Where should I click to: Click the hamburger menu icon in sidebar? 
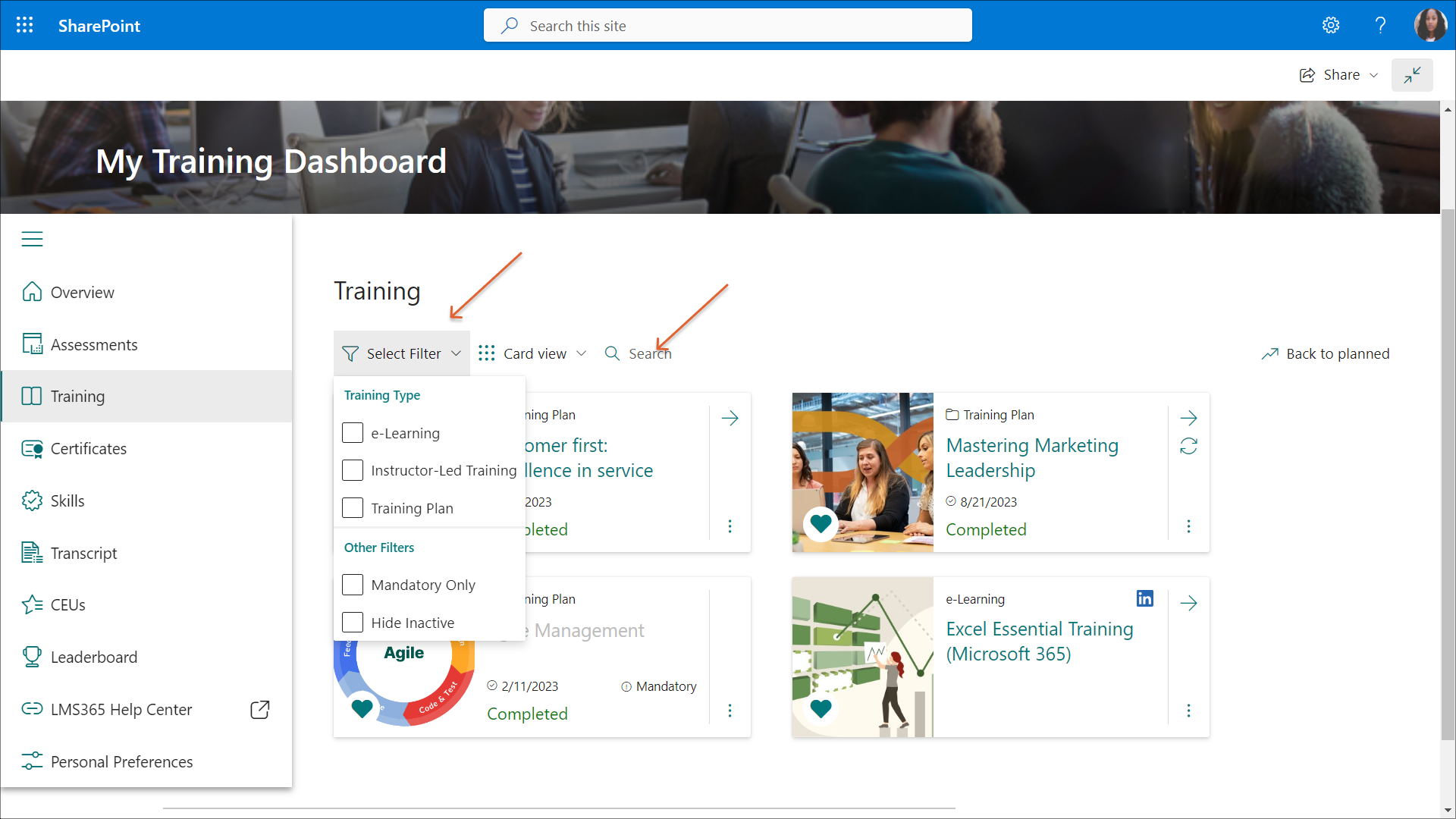[32, 239]
